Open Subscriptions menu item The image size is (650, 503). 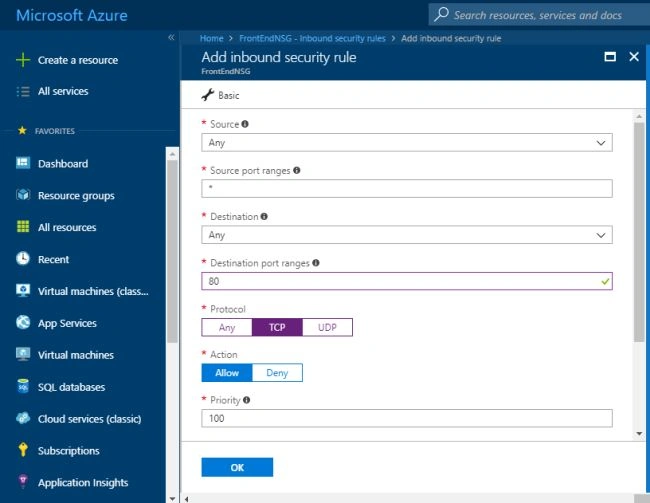click(68, 451)
